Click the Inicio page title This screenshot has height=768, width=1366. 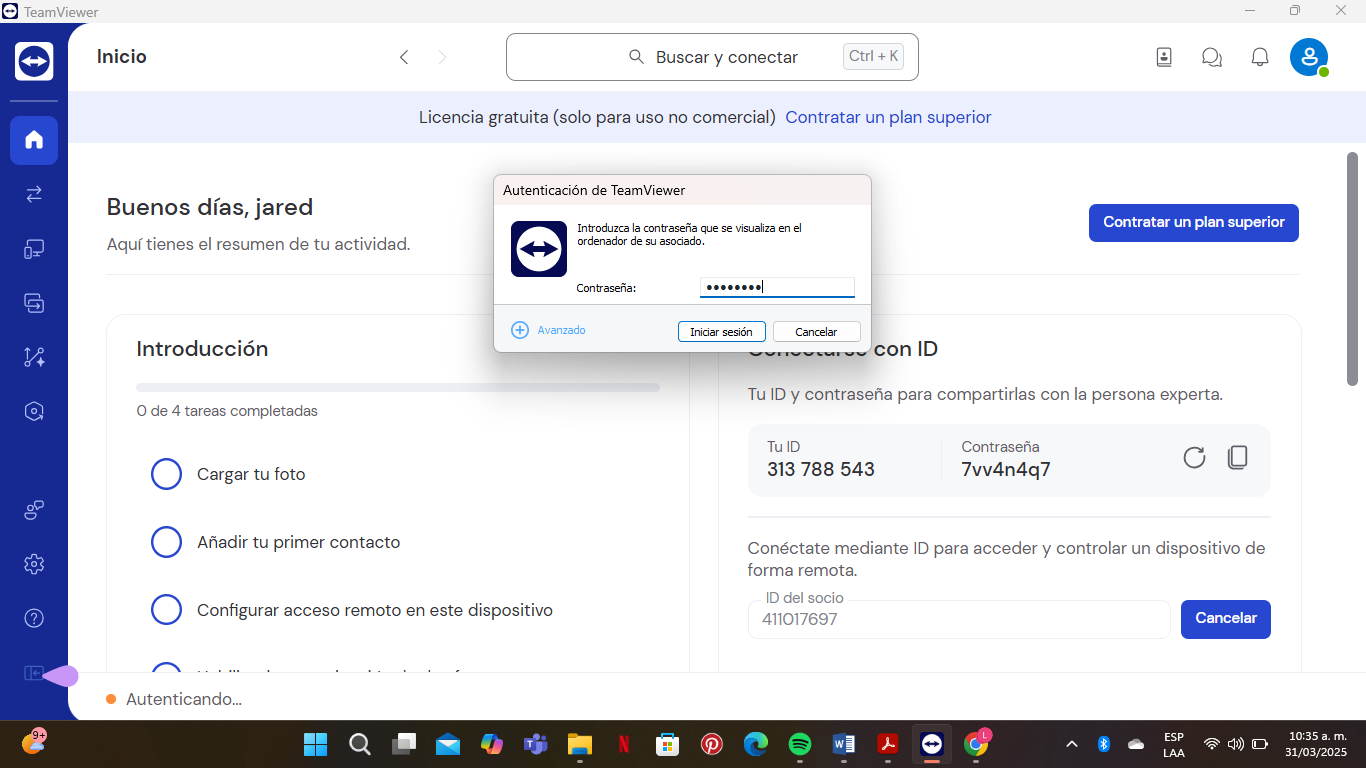pos(122,57)
